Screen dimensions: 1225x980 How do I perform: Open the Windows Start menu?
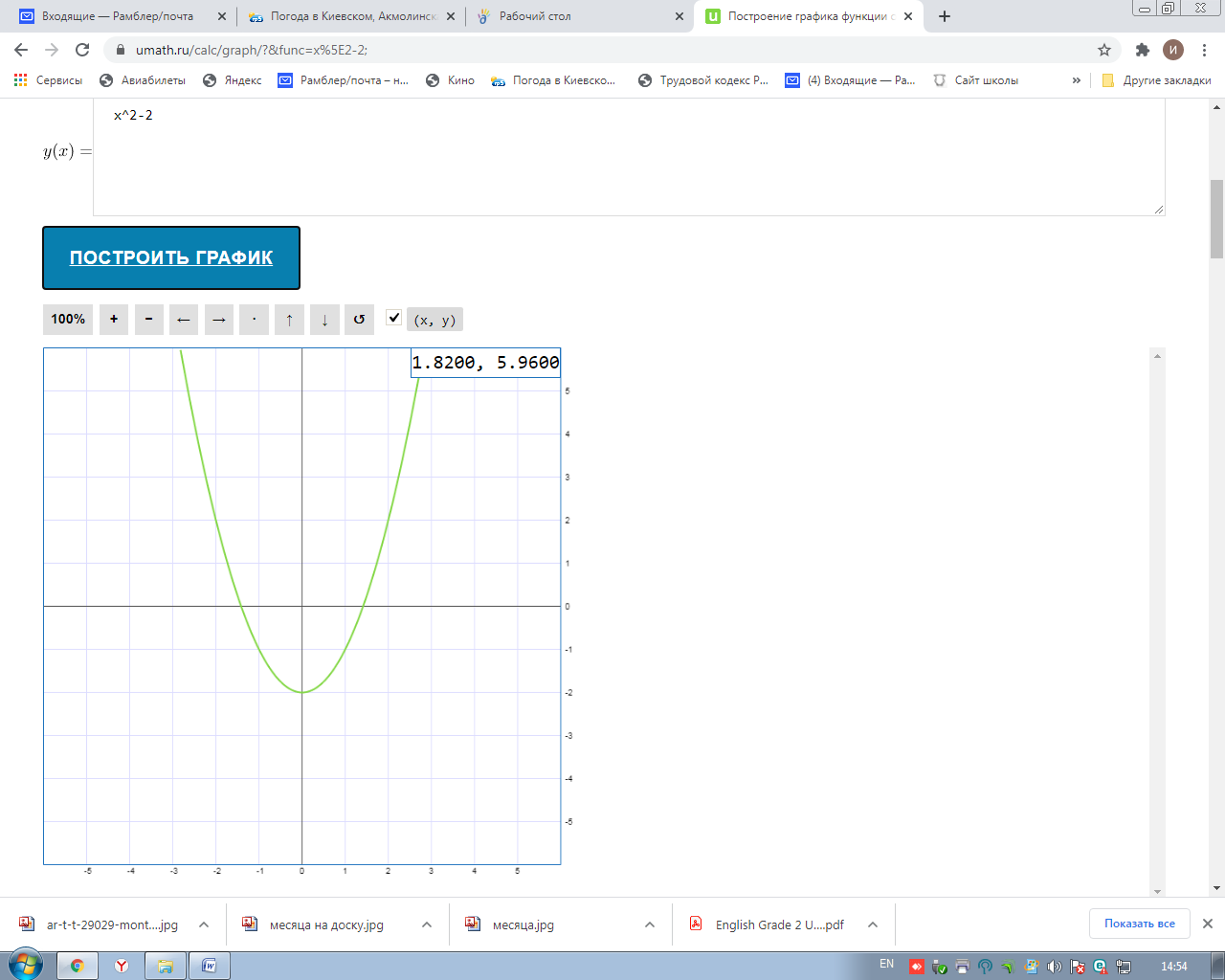tap(25, 965)
